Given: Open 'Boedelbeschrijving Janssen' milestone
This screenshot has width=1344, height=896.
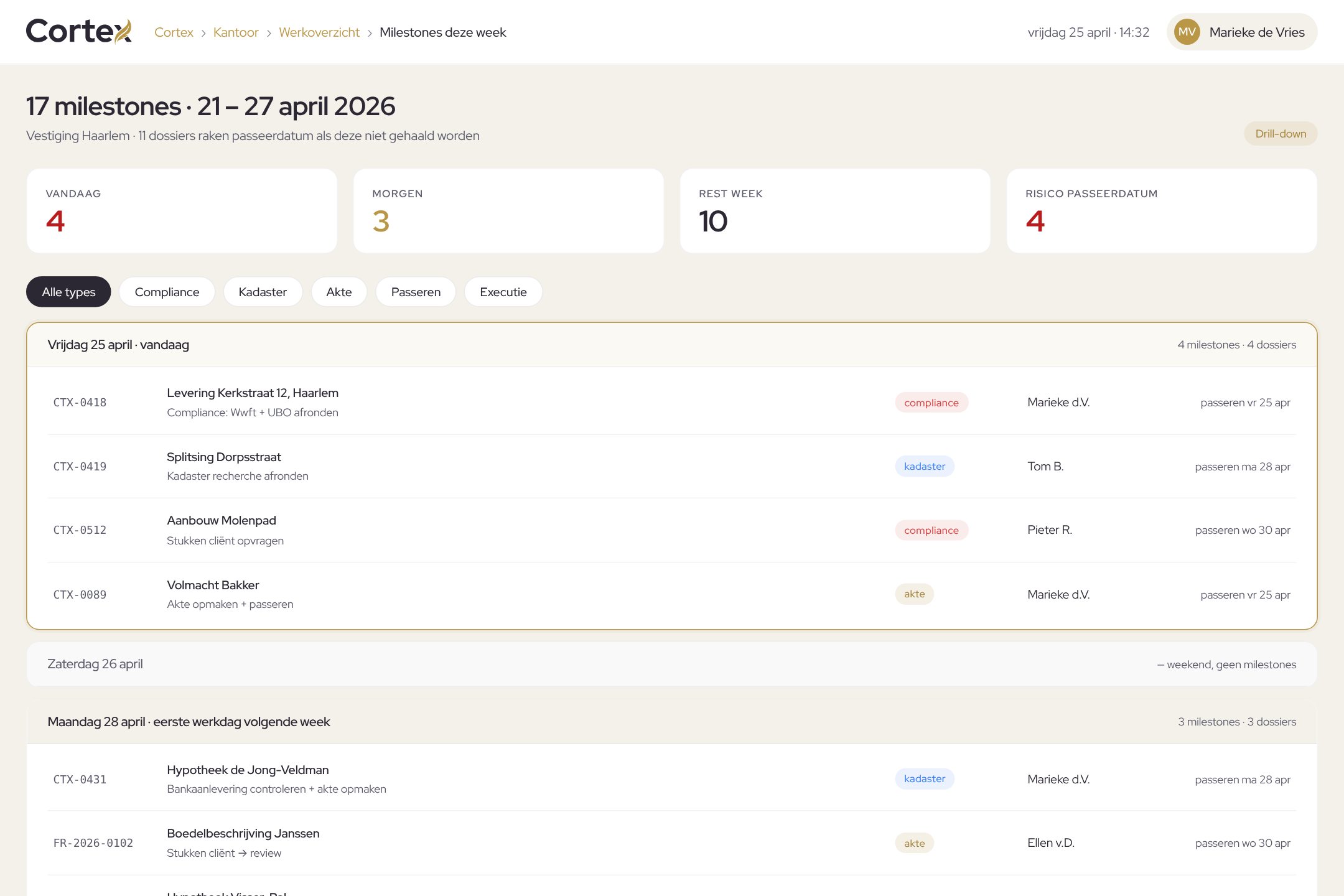Looking at the screenshot, I should [243, 833].
